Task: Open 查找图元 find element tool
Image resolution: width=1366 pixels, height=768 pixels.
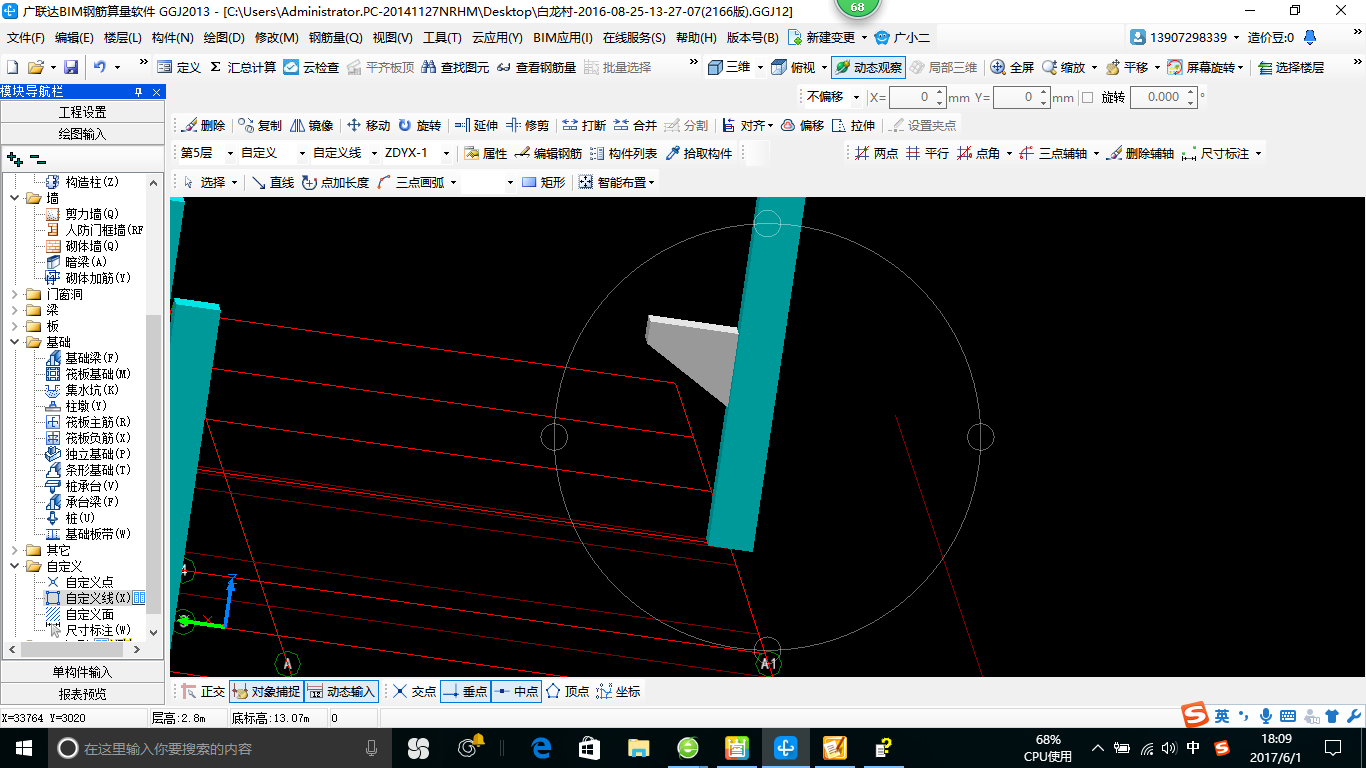Action: click(455, 67)
